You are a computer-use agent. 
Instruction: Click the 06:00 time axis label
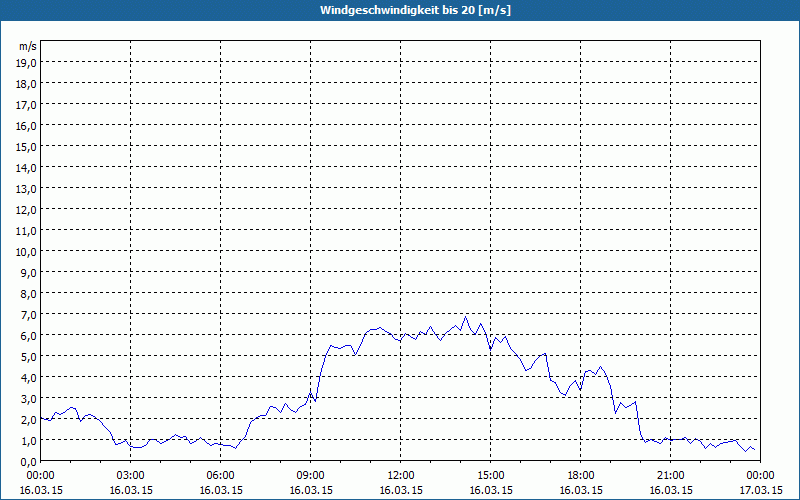pos(220,476)
